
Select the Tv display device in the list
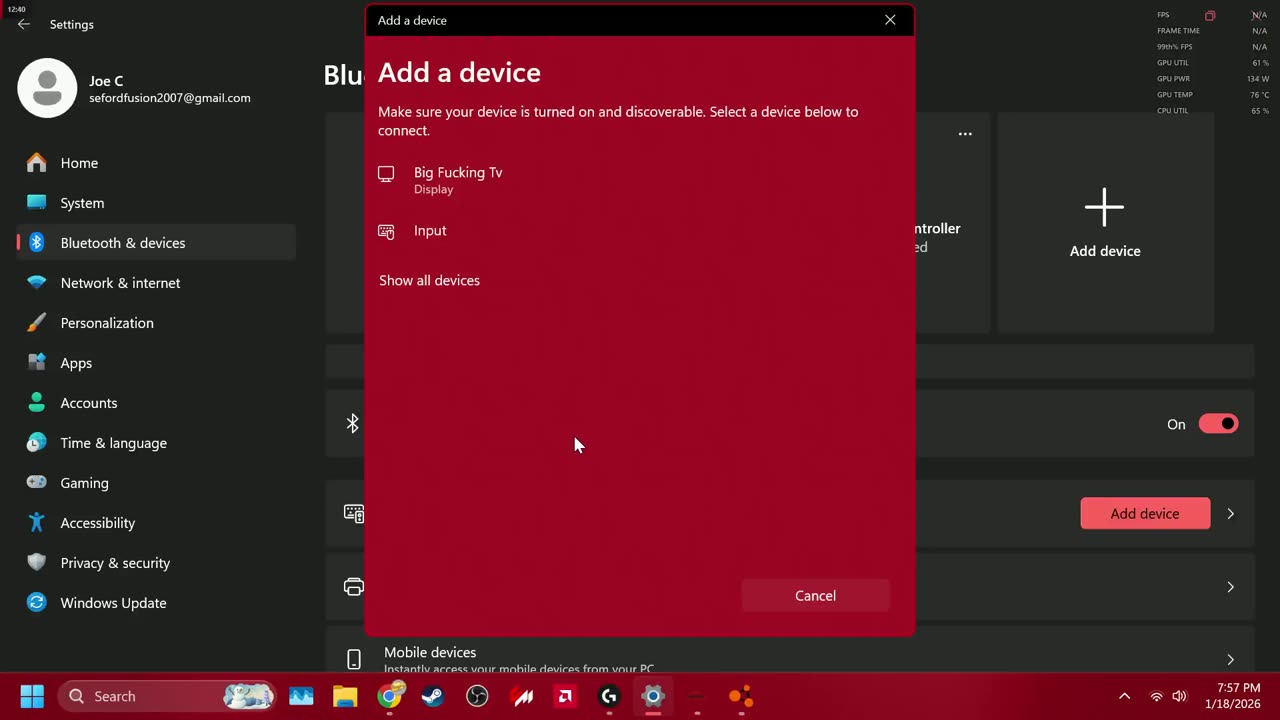tap(640, 180)
